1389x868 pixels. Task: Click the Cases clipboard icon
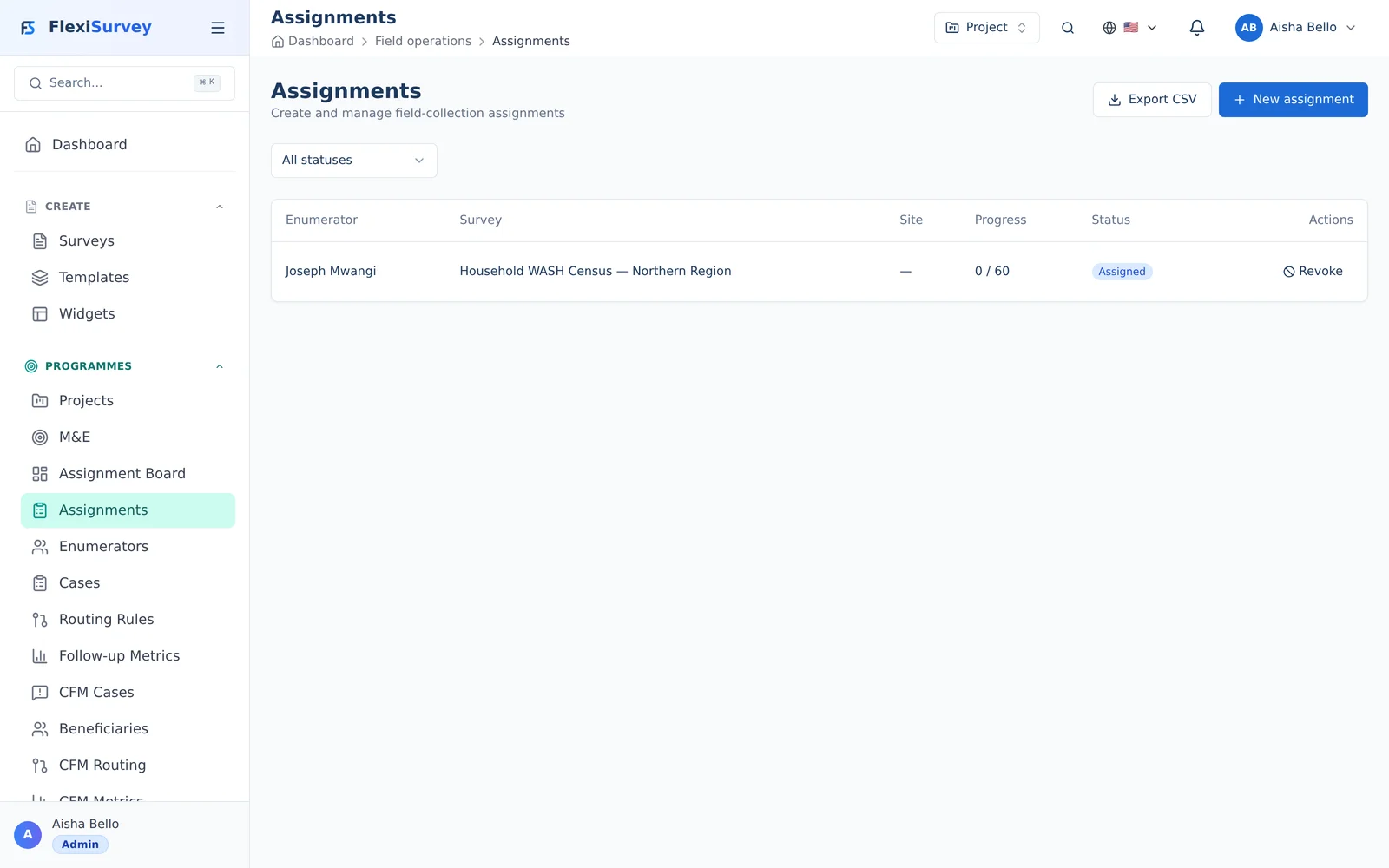[x=40, y=583]
